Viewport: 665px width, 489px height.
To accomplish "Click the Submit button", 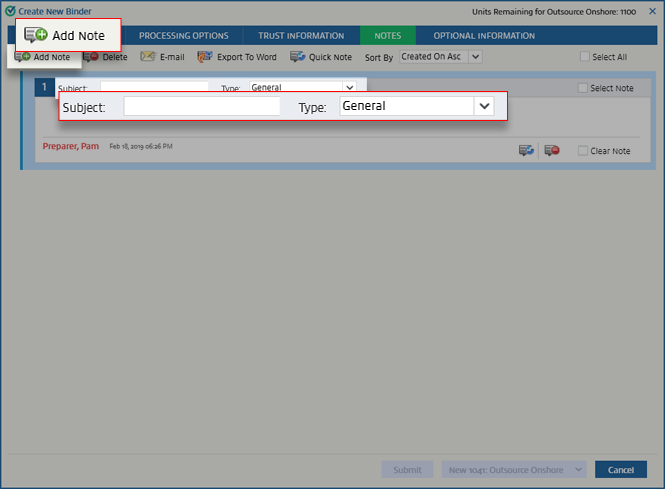I will (x=407, y=469).
